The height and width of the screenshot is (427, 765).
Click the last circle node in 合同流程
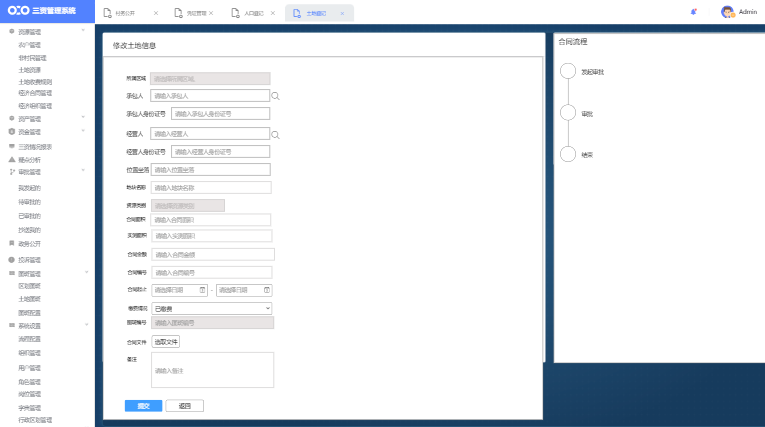click(x=569, y=154)
